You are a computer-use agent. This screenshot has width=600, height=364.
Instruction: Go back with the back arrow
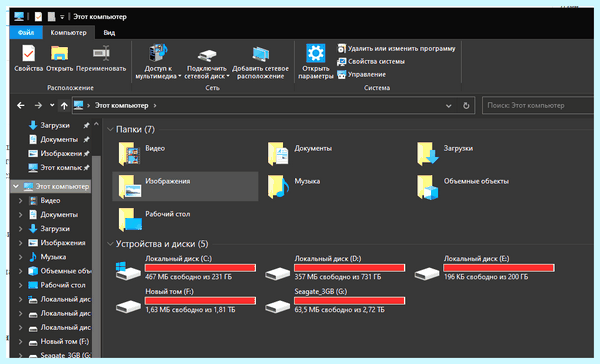[x=21, y=105]
